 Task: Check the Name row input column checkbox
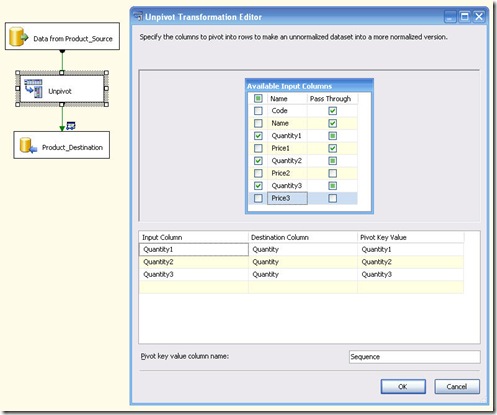[258, 123]
